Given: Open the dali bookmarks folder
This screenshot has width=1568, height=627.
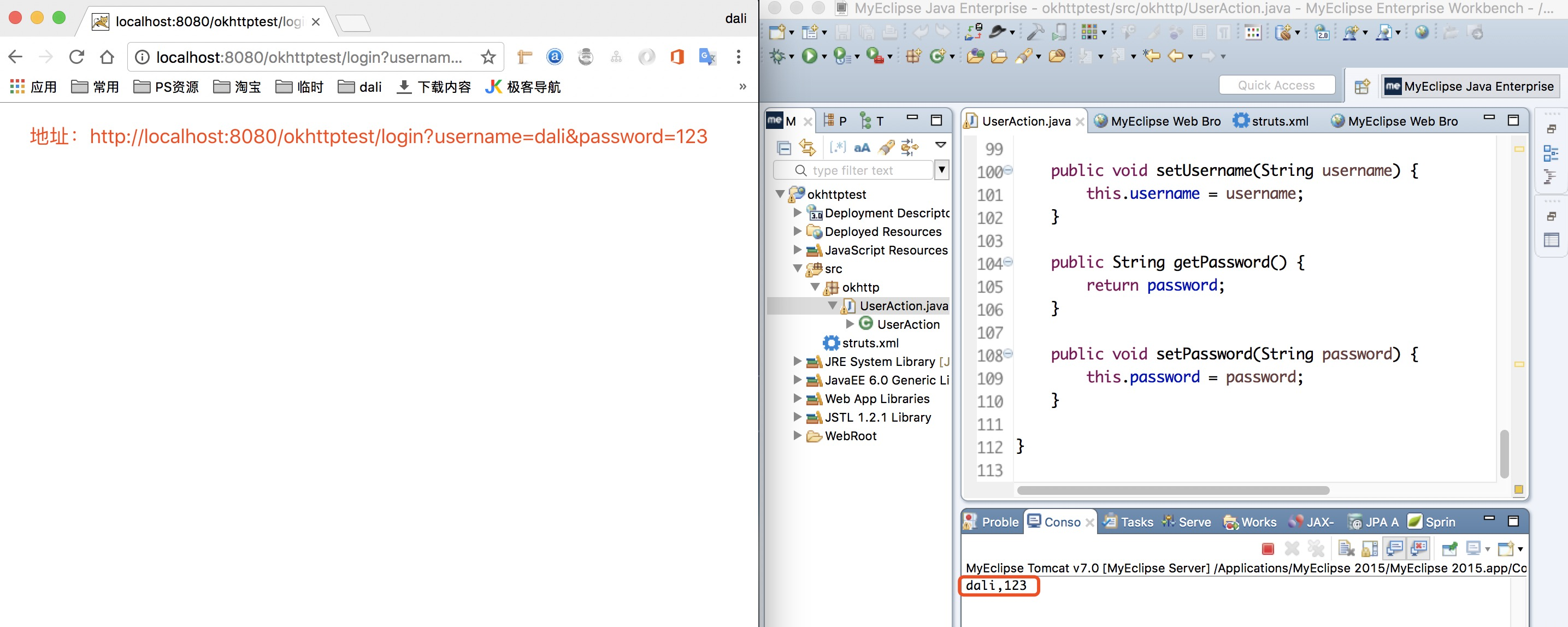Looking at the screenshot, I should coord(359,87).
